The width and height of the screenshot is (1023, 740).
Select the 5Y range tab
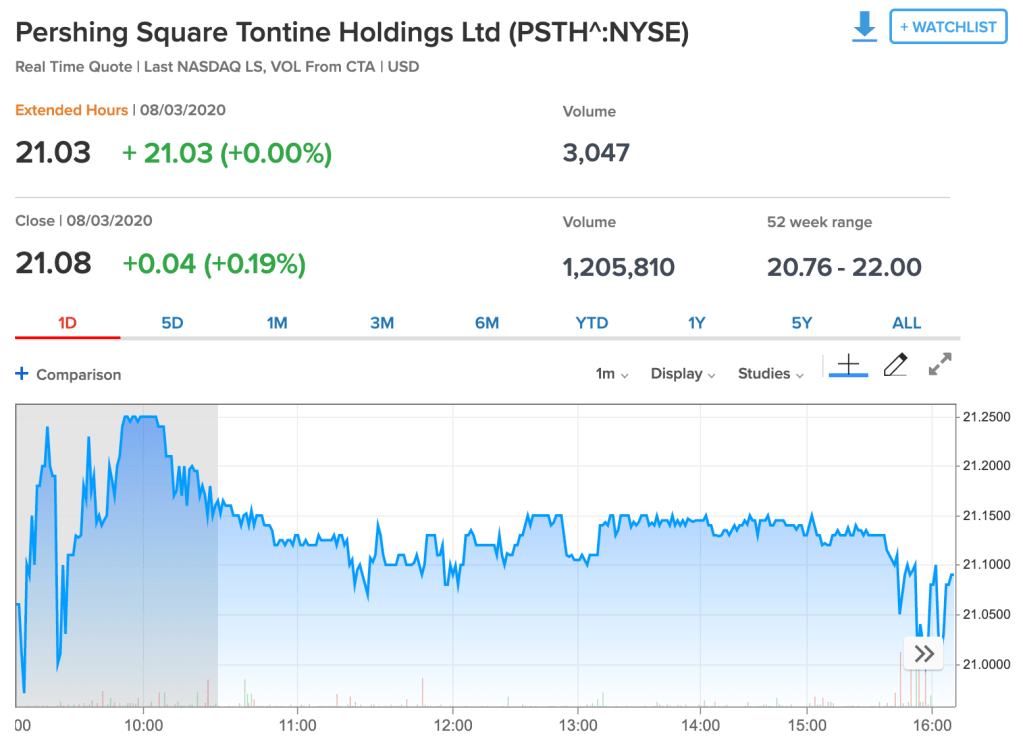[x=802, y=323]
